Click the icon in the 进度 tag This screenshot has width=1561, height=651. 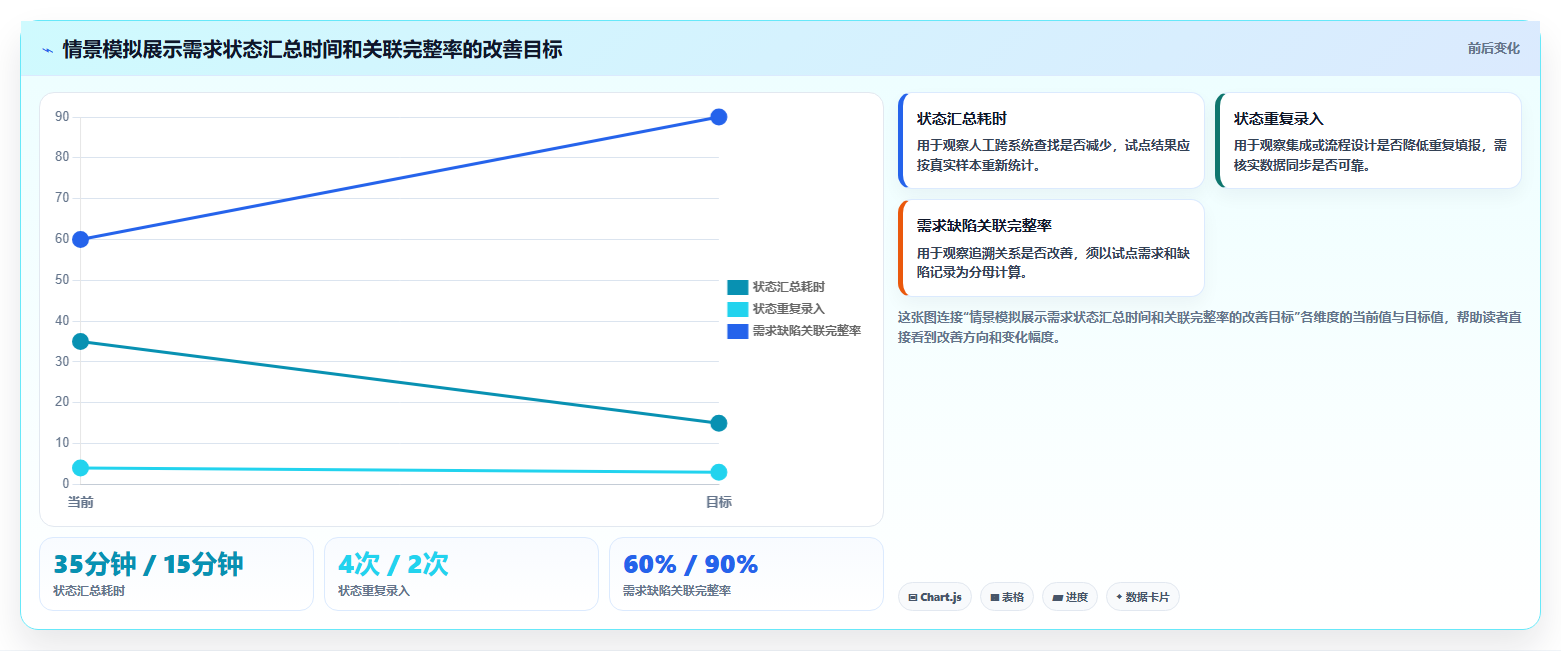[x=1057, y=598]
